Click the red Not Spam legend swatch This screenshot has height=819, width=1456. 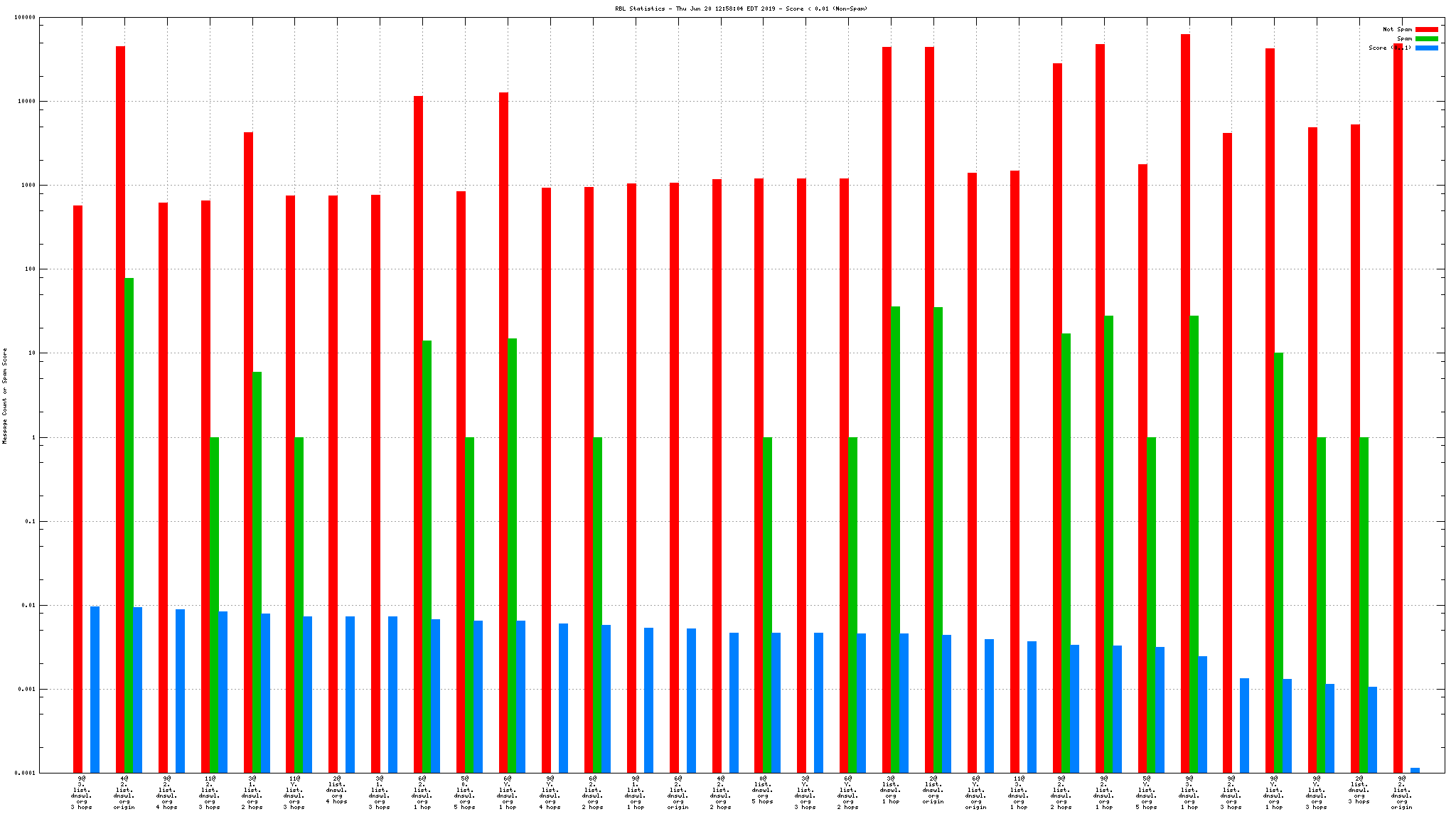pyautogui.click(x=1426, y=29)
